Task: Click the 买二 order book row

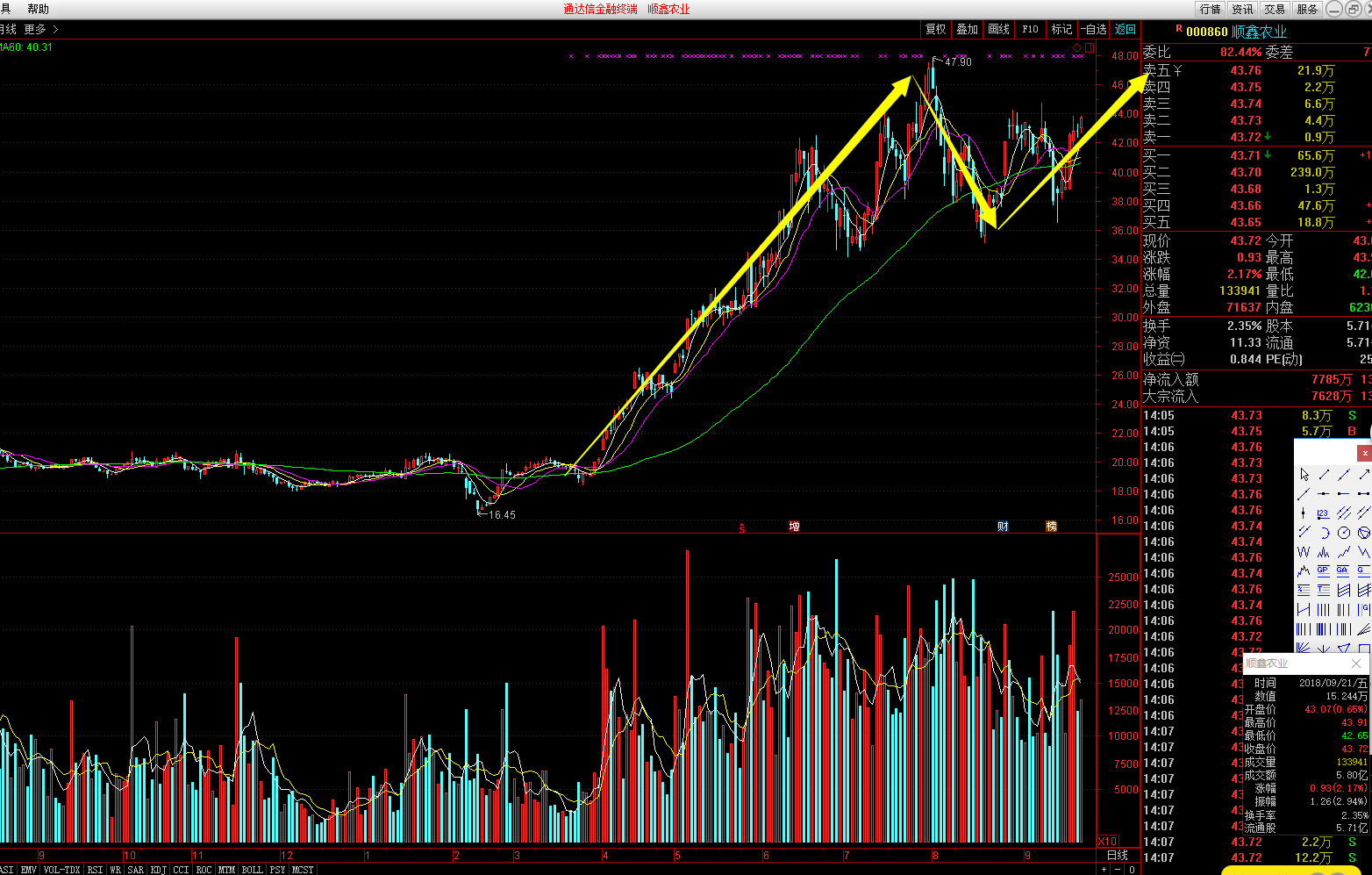Action: (1256, 172)
